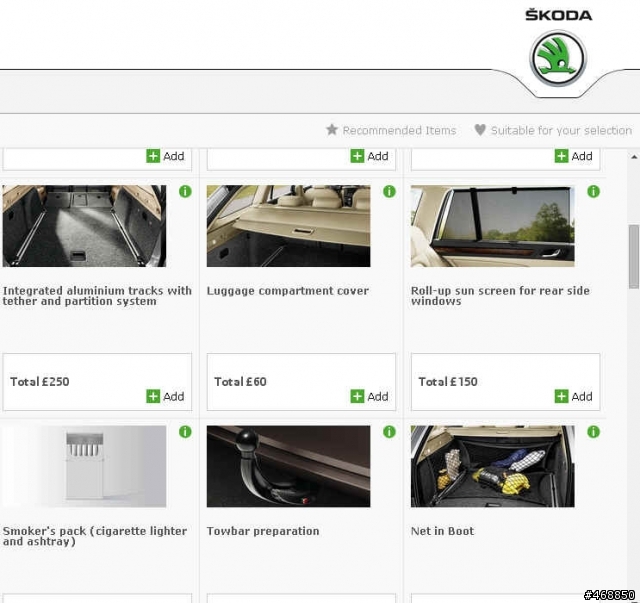The image size is (640, 603).
Task: Click the scrollbar up arrow
Action: 634,157
